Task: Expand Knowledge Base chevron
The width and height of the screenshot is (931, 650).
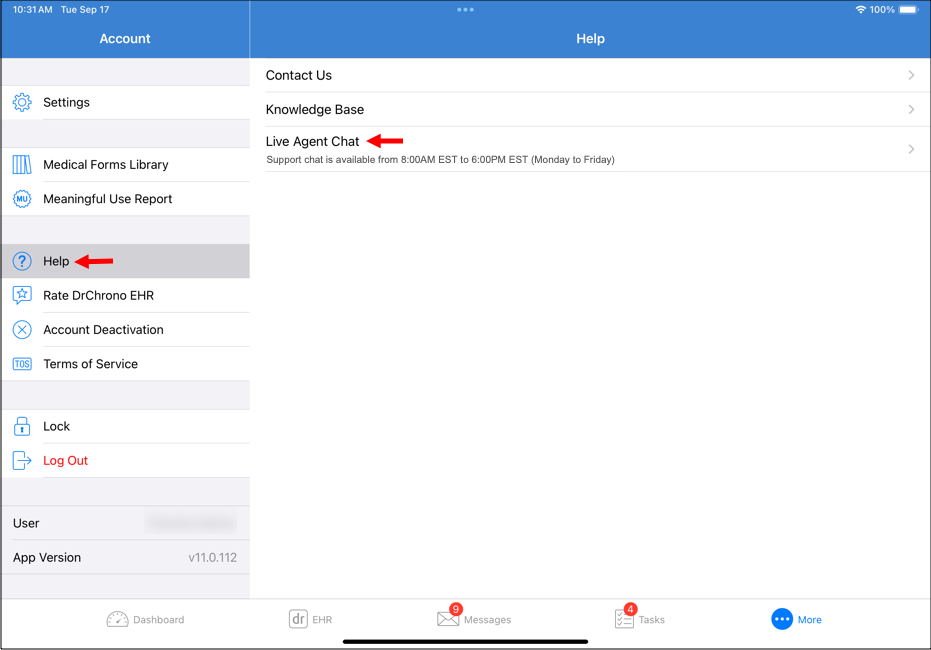Action: click(x=911, y=109)
